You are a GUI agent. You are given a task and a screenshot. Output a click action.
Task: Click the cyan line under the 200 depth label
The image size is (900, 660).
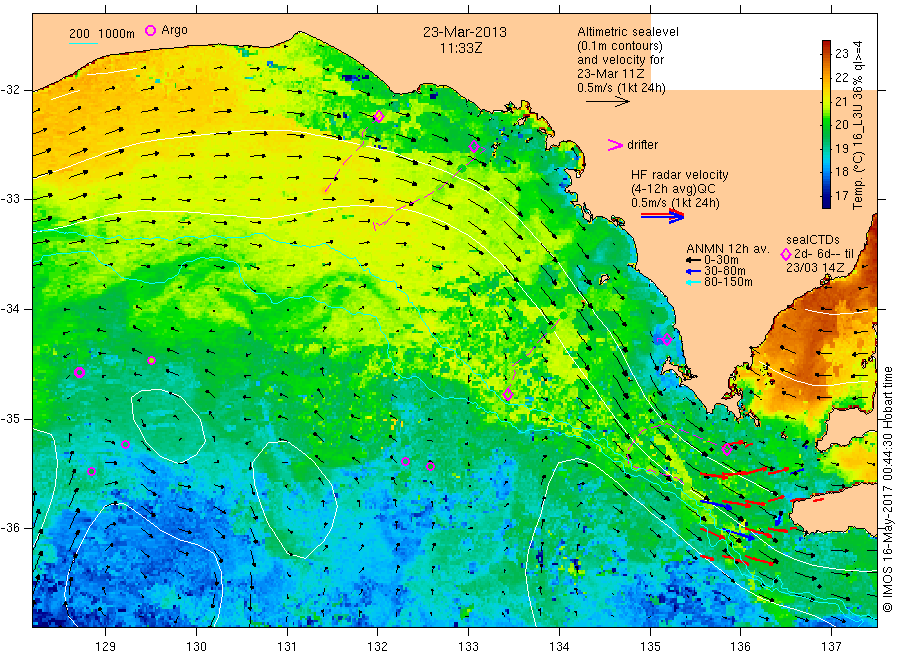coord(83,44)
